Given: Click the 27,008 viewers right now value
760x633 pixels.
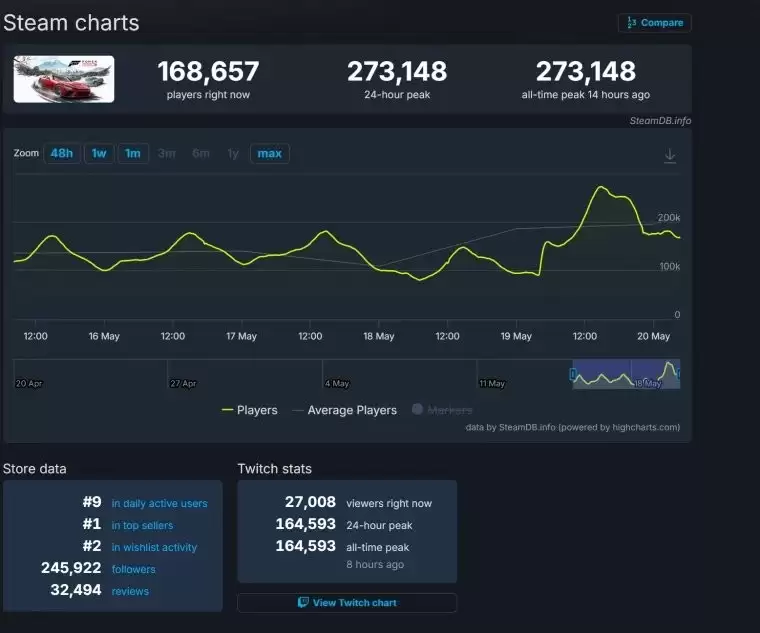Looking at the screenshot, I should pos(310,502).
